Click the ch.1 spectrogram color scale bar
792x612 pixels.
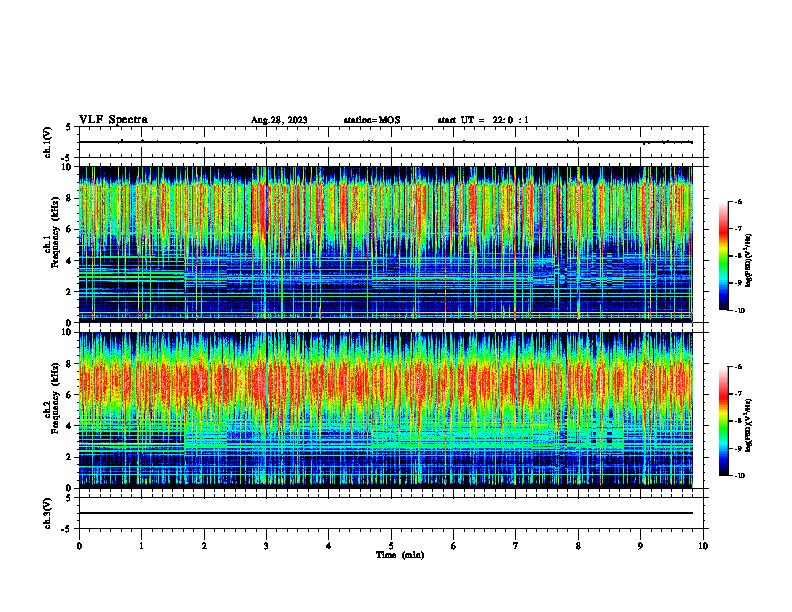pos(723,256)
